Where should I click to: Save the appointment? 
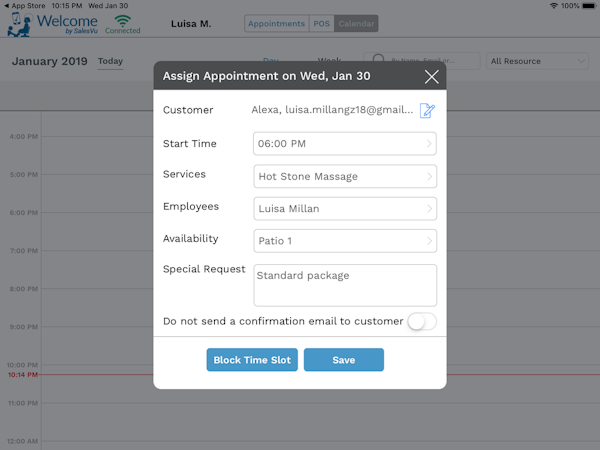click(x=344, y=360)
